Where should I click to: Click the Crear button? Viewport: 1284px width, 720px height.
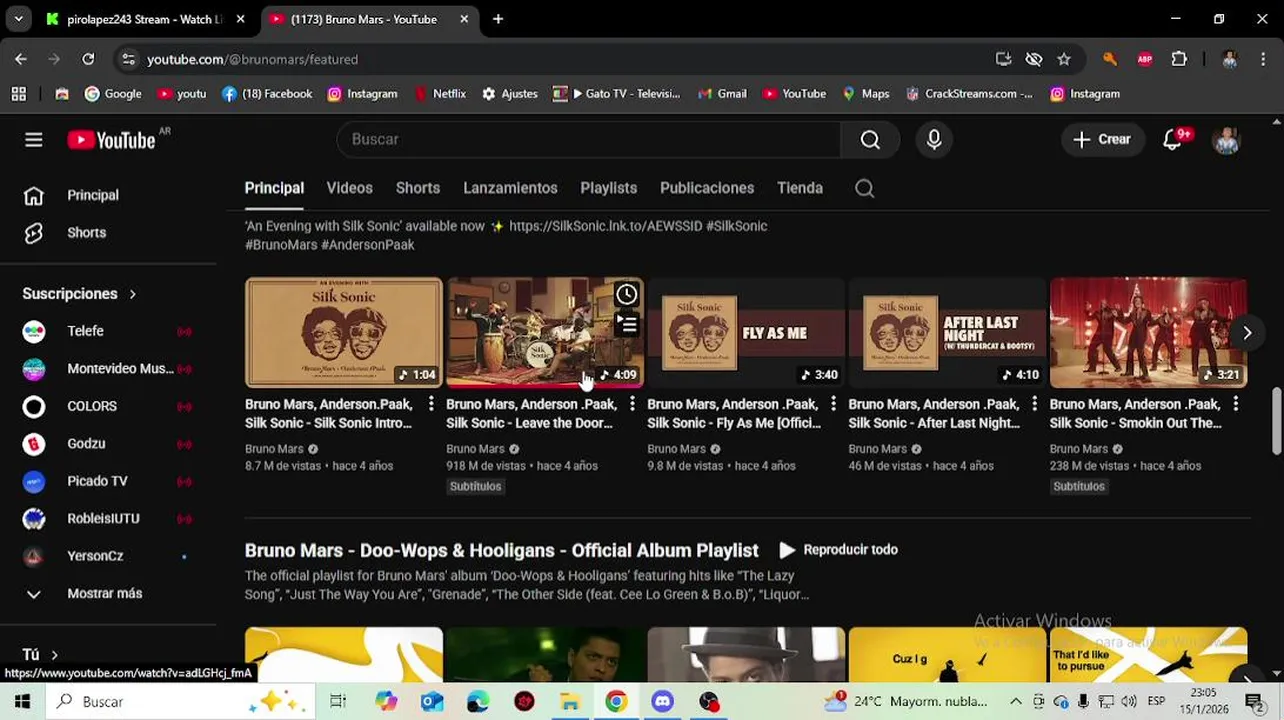[1102, 140]
